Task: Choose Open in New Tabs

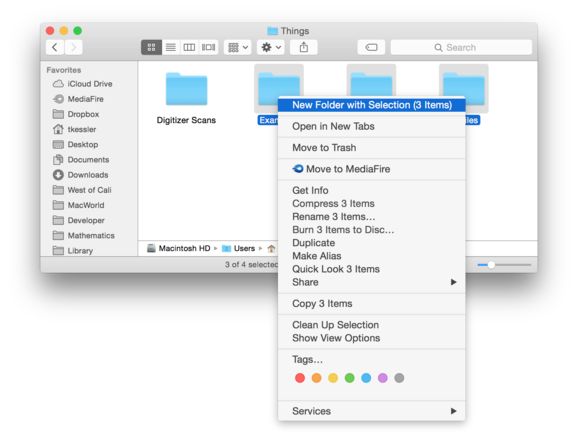Action: pyautogui.click(x=371, y=126)
